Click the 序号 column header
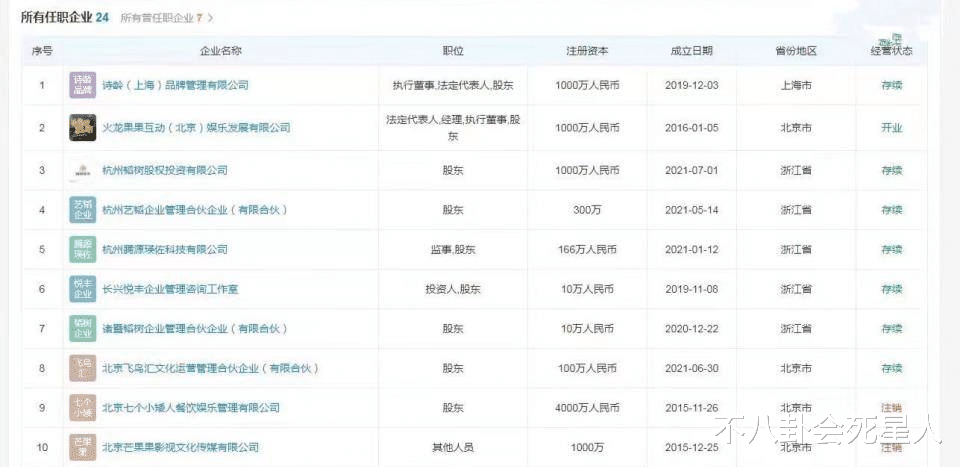 tap(42, 51)
